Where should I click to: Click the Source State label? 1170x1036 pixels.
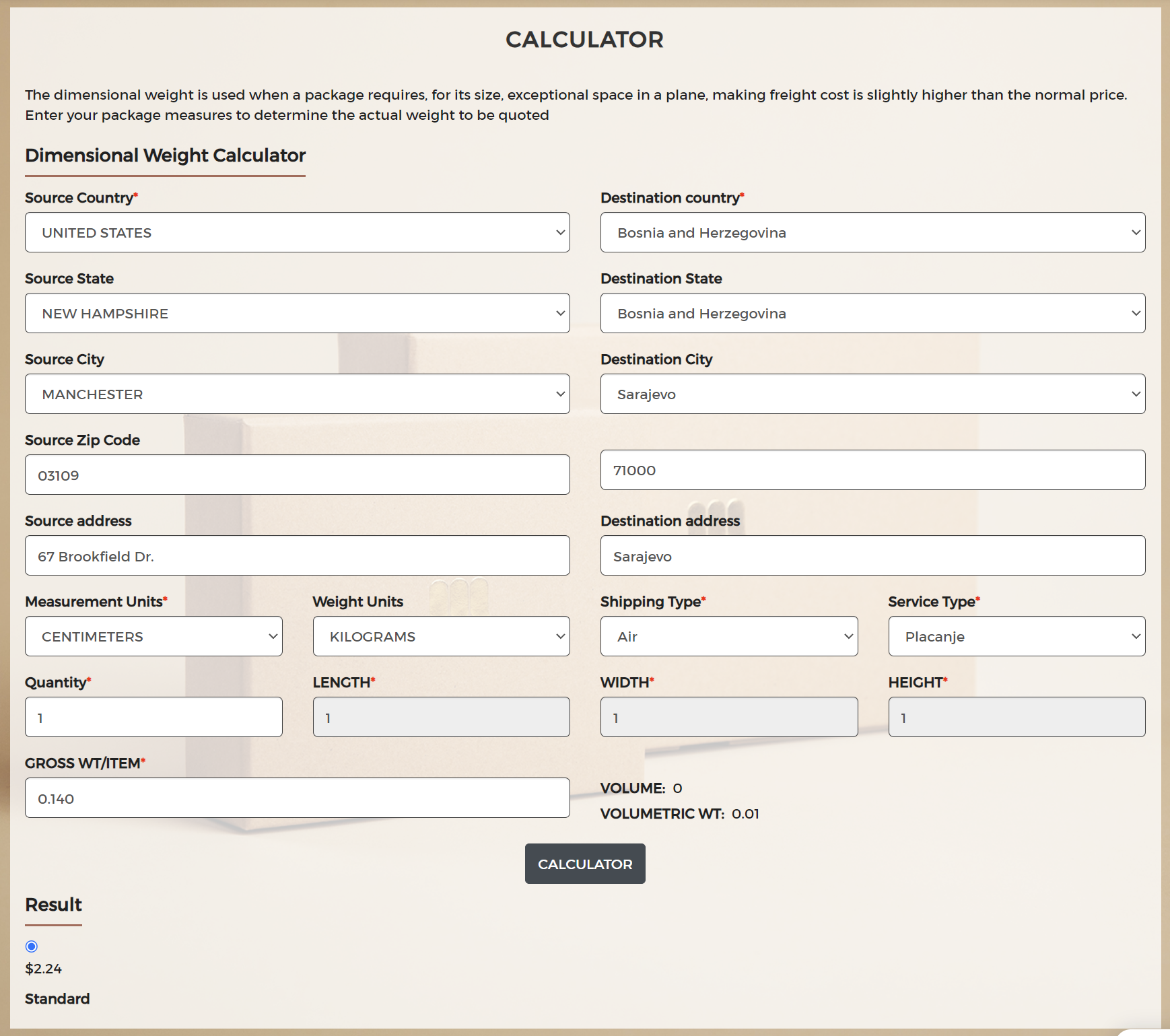click(69, 279)
